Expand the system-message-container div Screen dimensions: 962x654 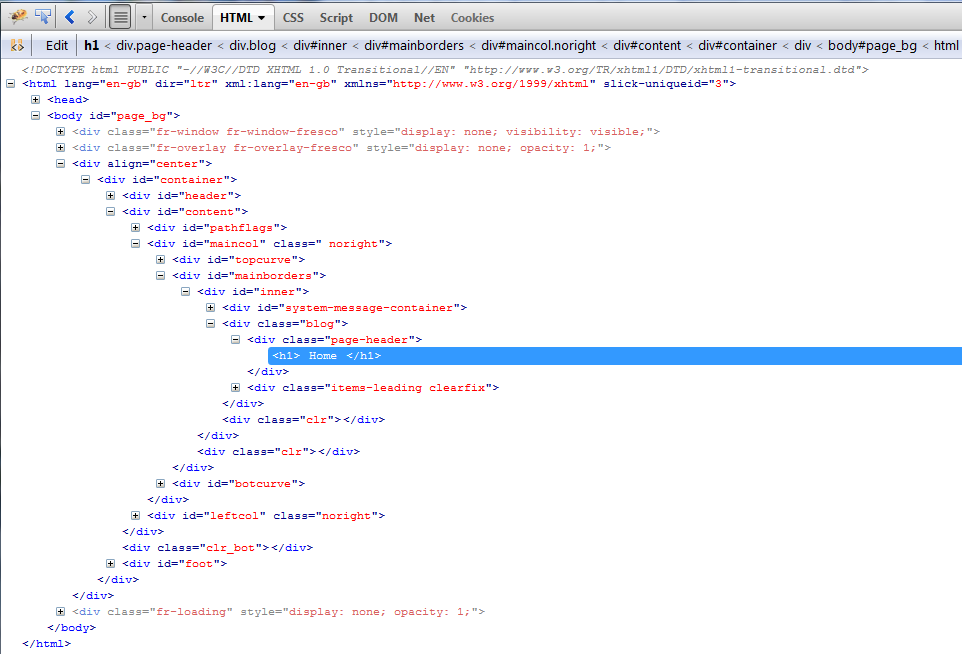click(x=210, y=307)
